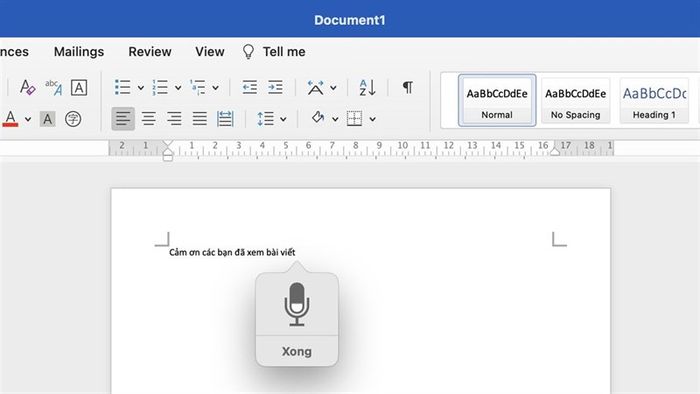This screenshot has height=394, width=700.
Task: Open the shading color dropdown
Action: tap(335, 119)
